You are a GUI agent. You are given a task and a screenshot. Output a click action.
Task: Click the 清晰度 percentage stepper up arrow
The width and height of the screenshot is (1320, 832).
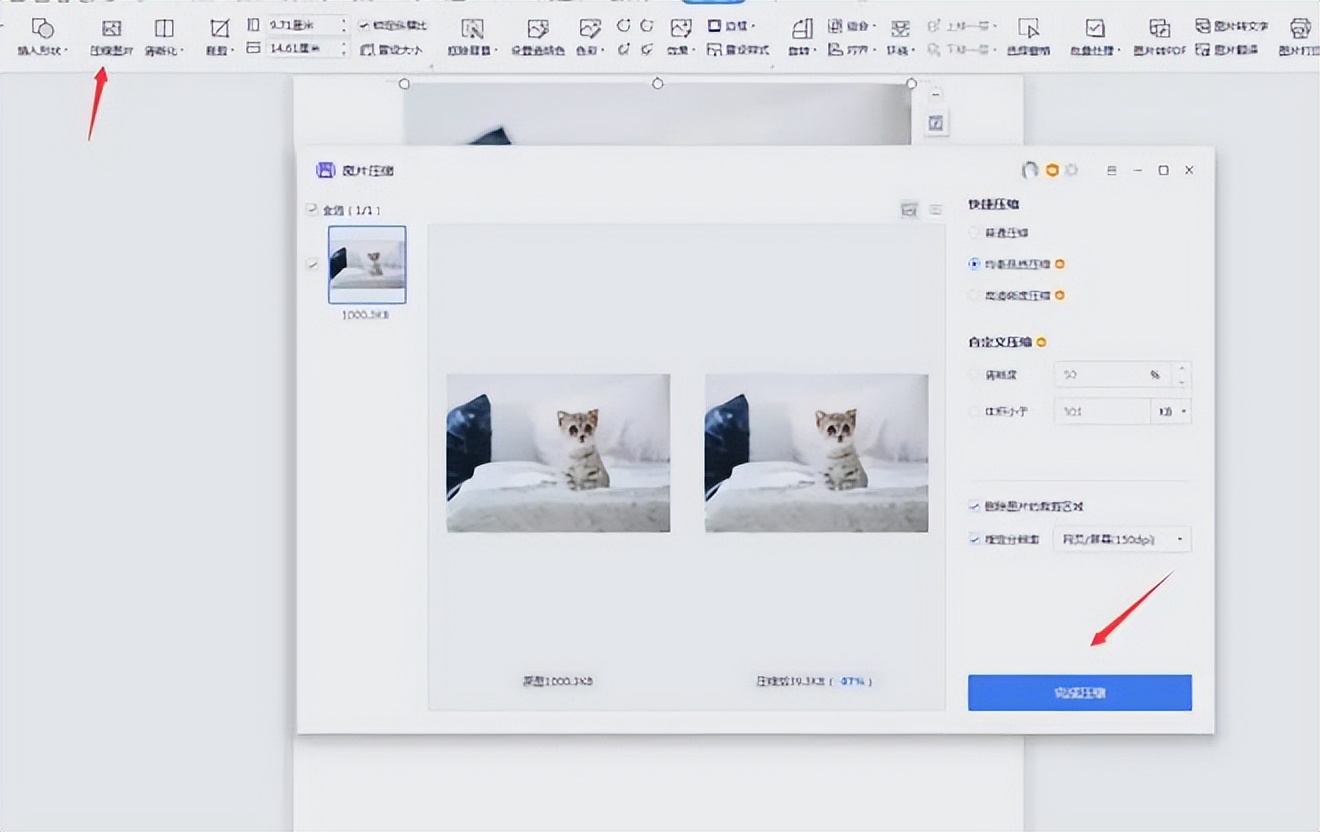point(1181,368)
